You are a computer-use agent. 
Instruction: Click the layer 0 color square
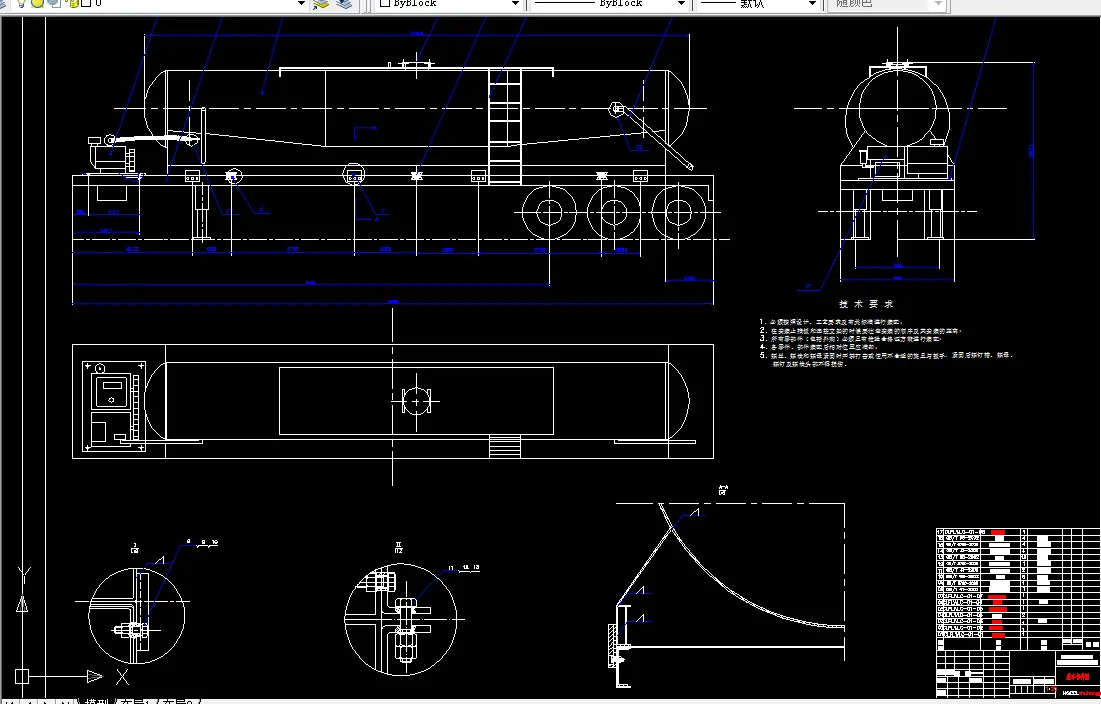coord(86,3)
